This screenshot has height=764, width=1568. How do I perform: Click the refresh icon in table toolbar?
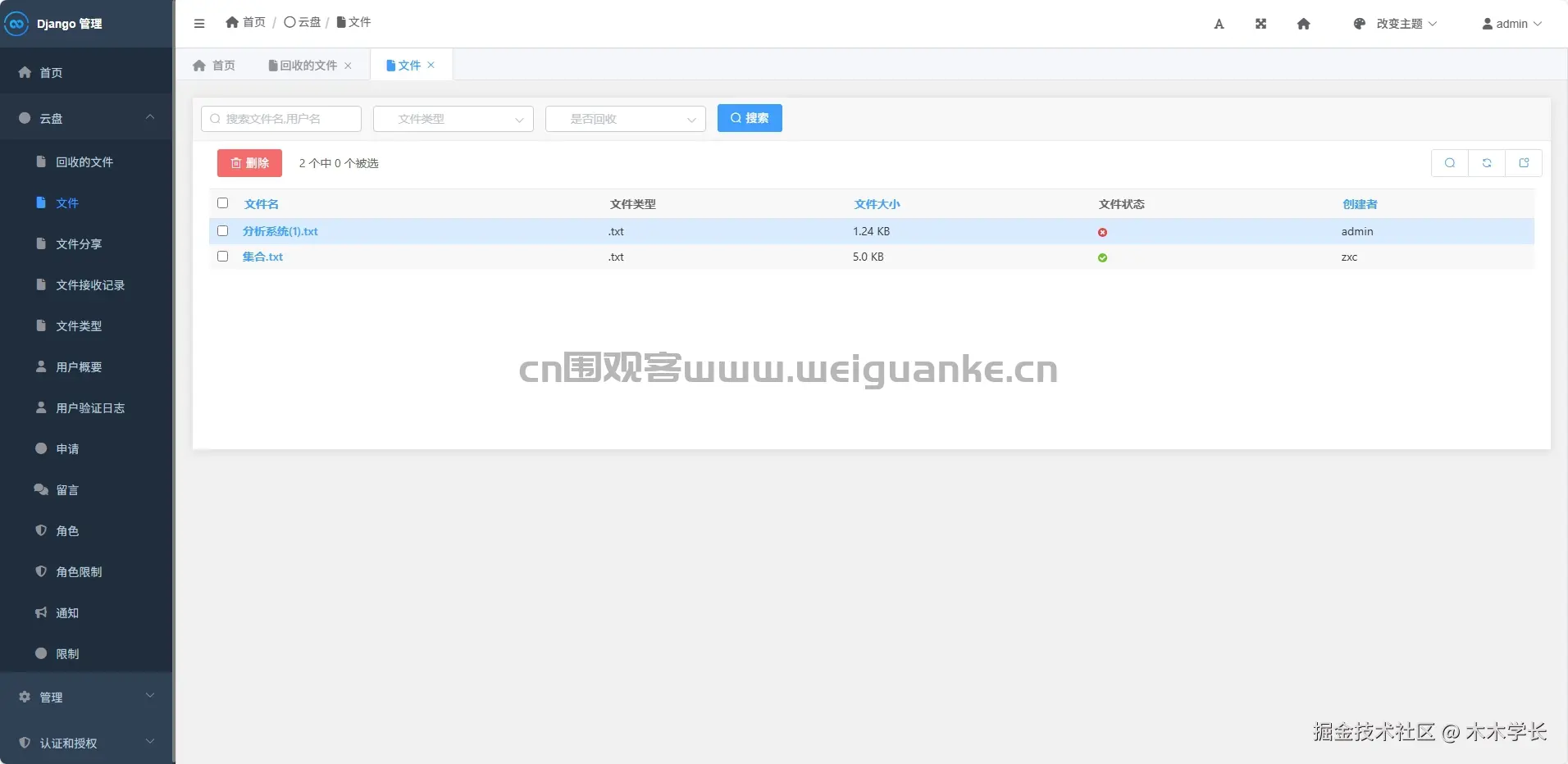click(1487, 163)
